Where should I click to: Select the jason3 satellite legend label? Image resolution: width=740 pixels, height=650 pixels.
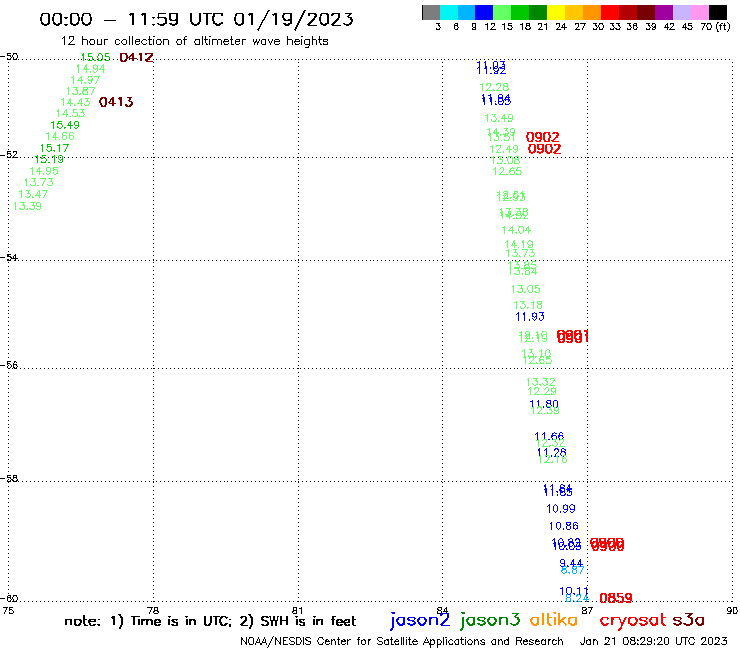tap(490, 620)
